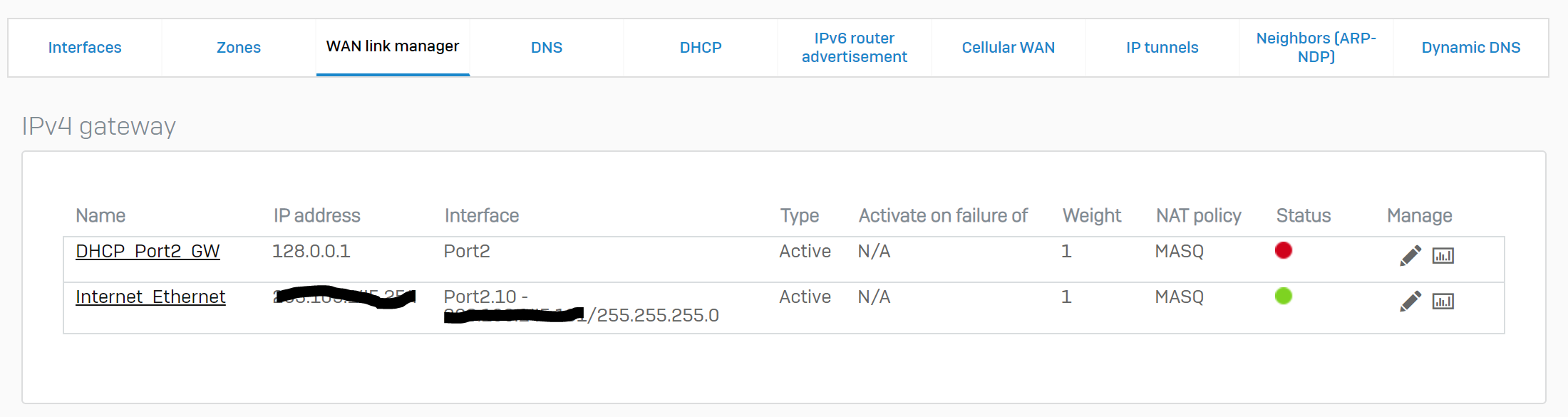Switch to the Interfaces tab
This screenshot has width=1568, height=417.
point(85,48)
